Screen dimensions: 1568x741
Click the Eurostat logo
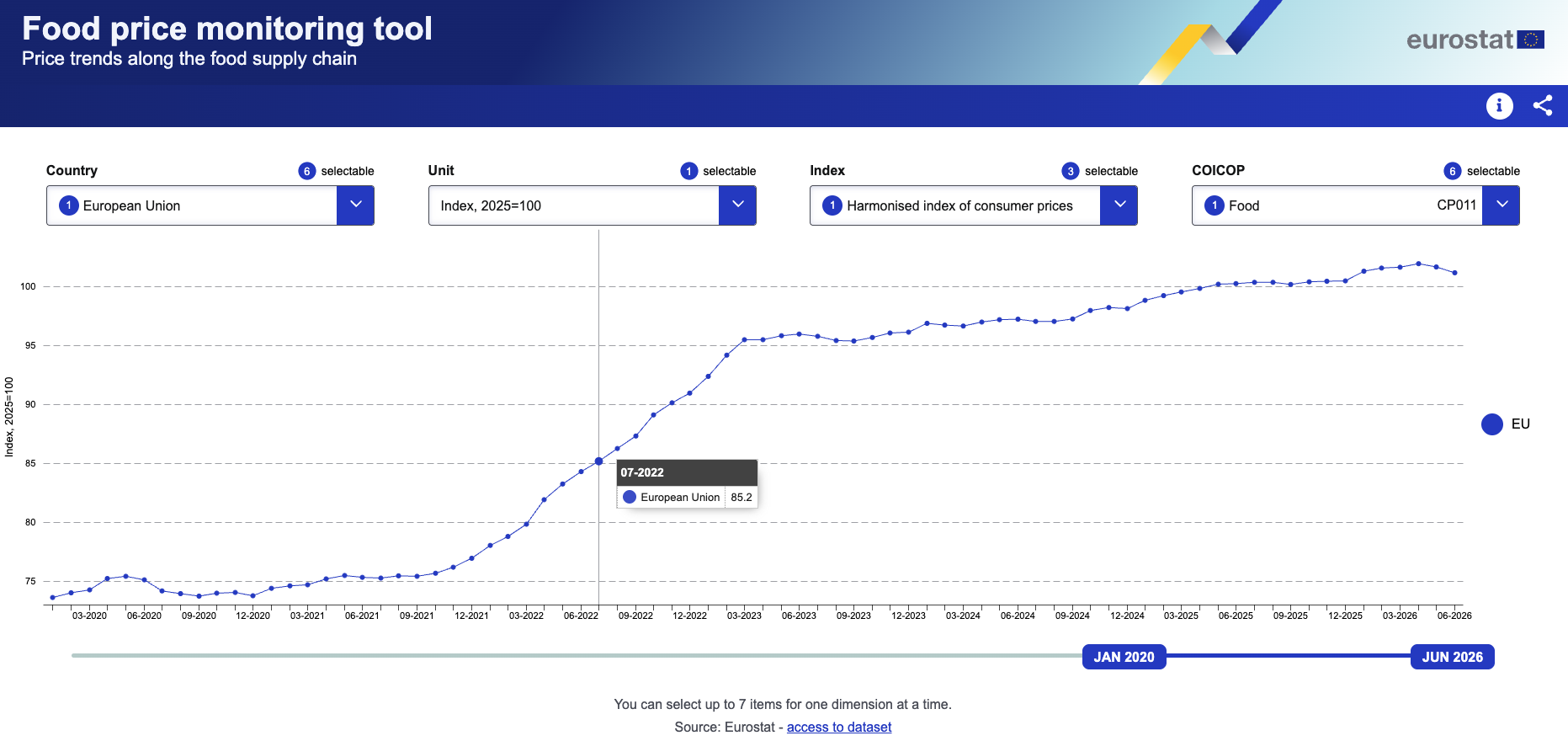click(1475, 40)
